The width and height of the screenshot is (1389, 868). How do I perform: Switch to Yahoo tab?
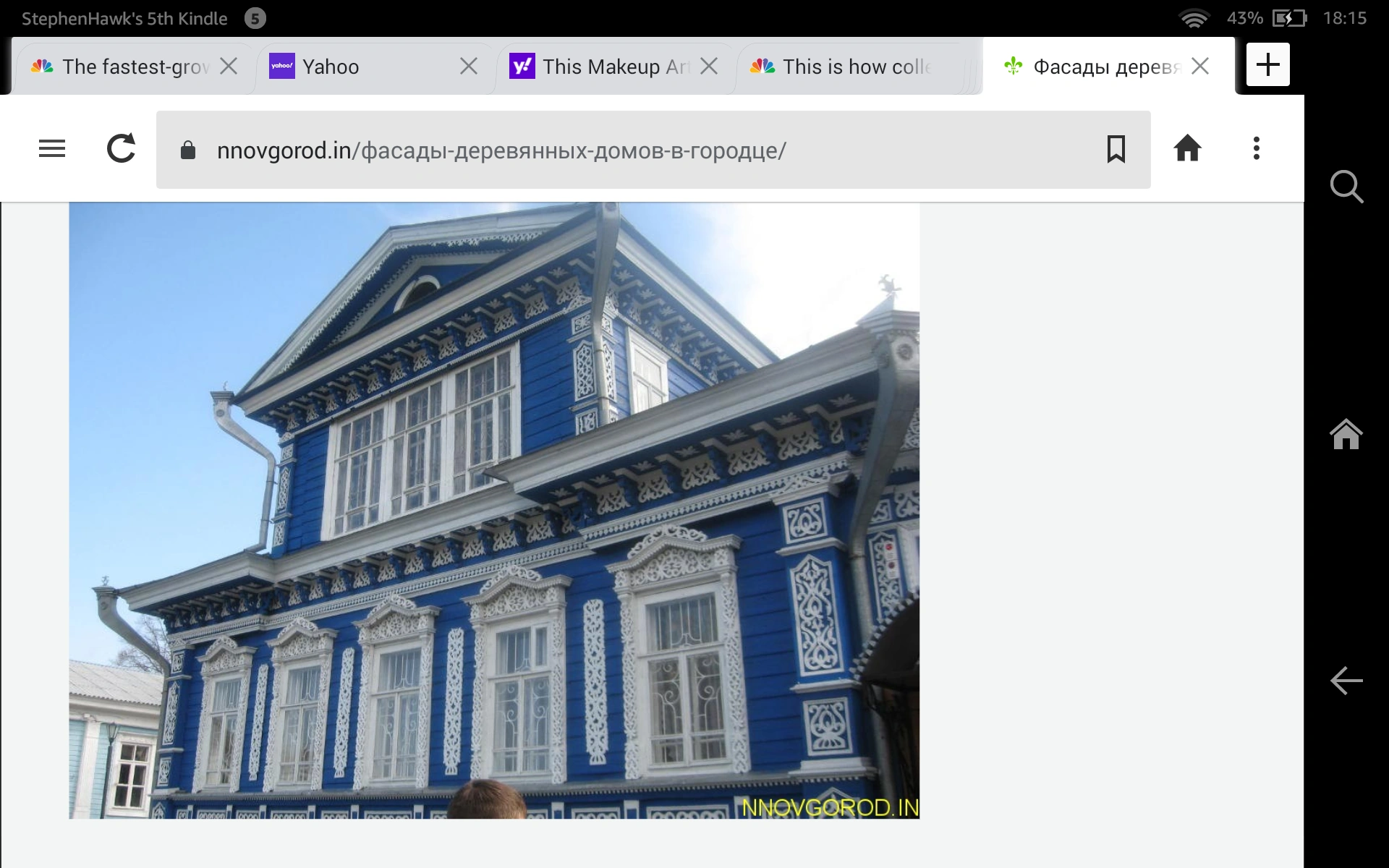click(354, 67)
